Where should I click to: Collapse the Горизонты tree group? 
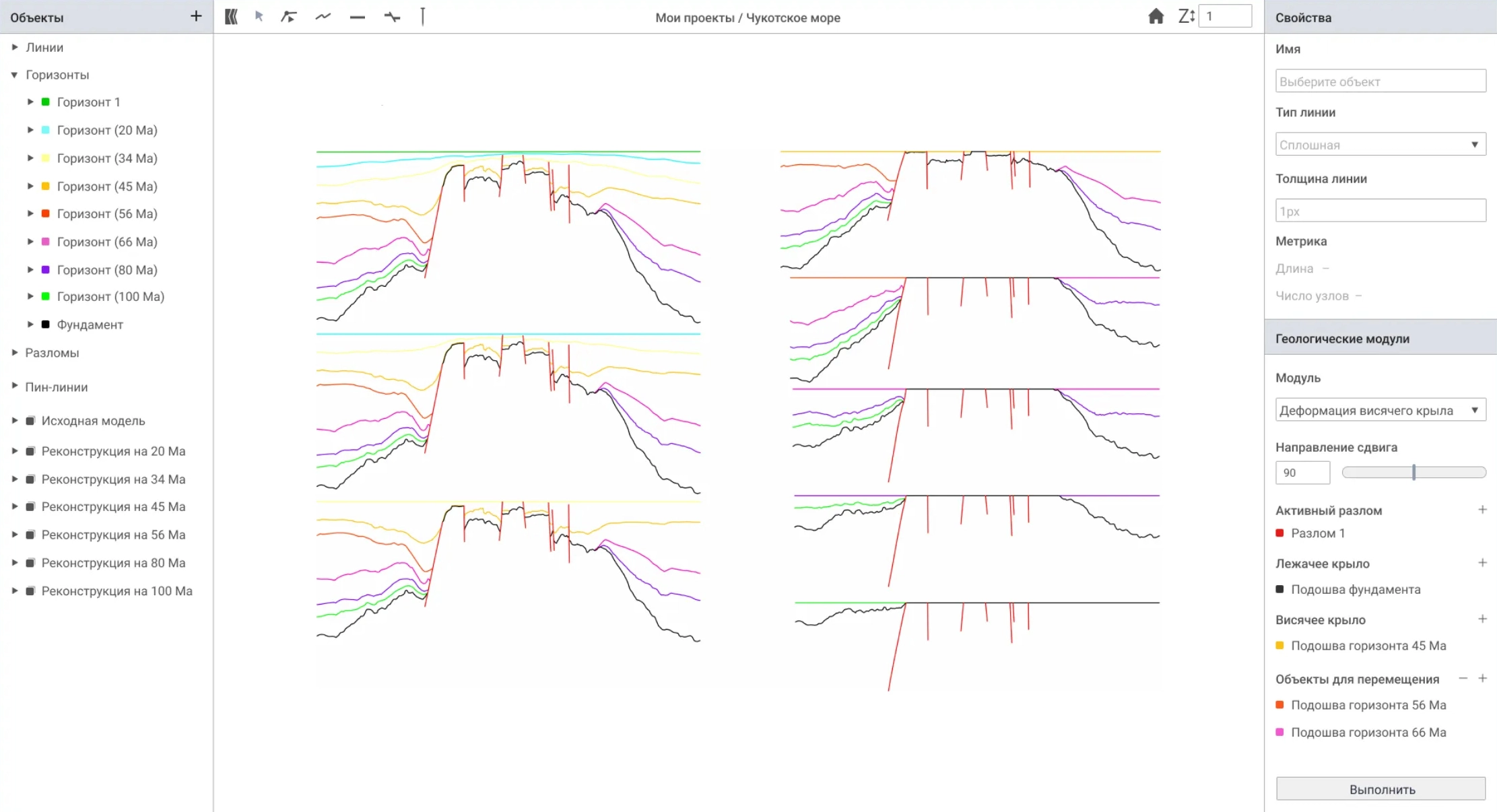(x=14, y=75)
